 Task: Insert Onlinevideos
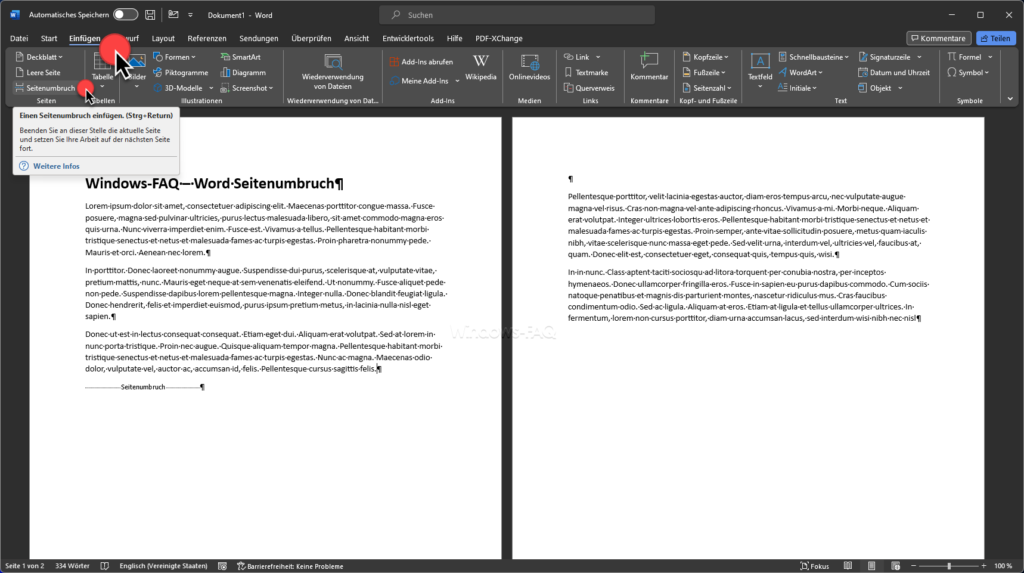(x=530, y=68)
